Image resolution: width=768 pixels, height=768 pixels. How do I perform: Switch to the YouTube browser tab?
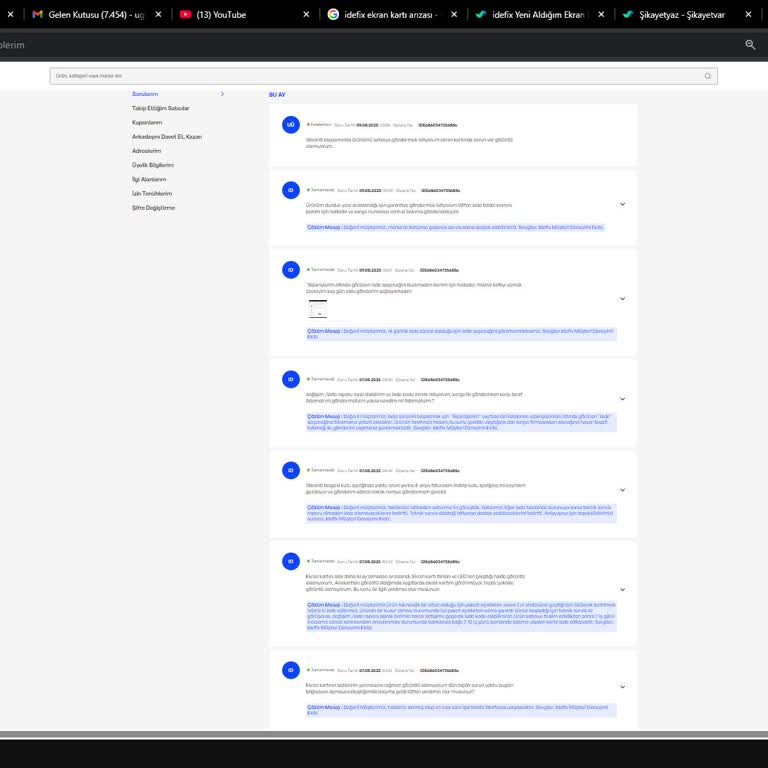pyautogui.click(x=226, y=14)
